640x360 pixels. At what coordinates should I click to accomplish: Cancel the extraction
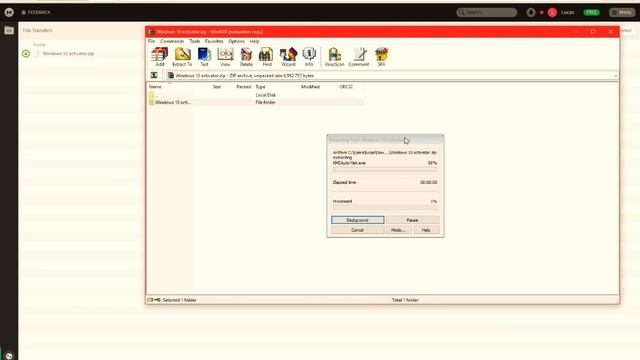(x=358, y=230)
